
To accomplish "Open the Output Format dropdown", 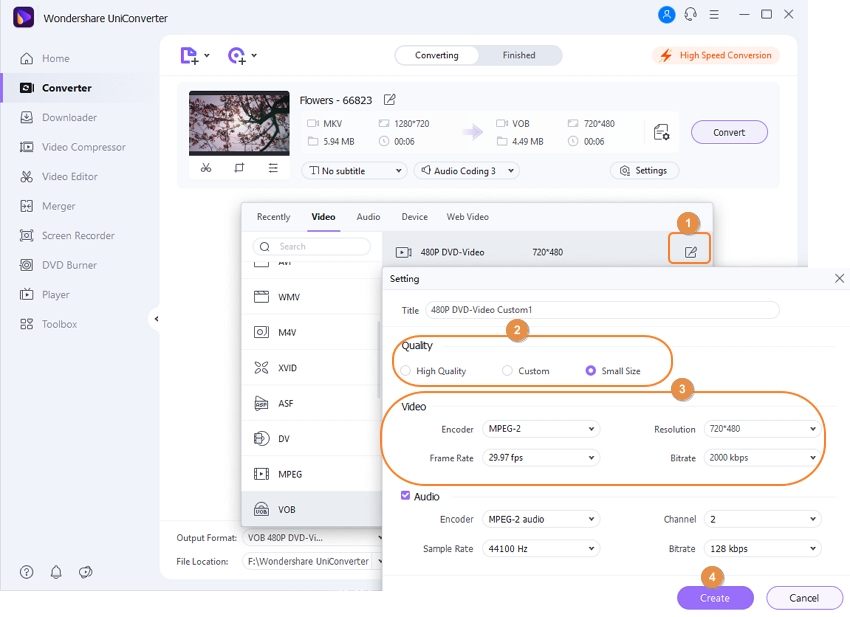I will point(312,538).
